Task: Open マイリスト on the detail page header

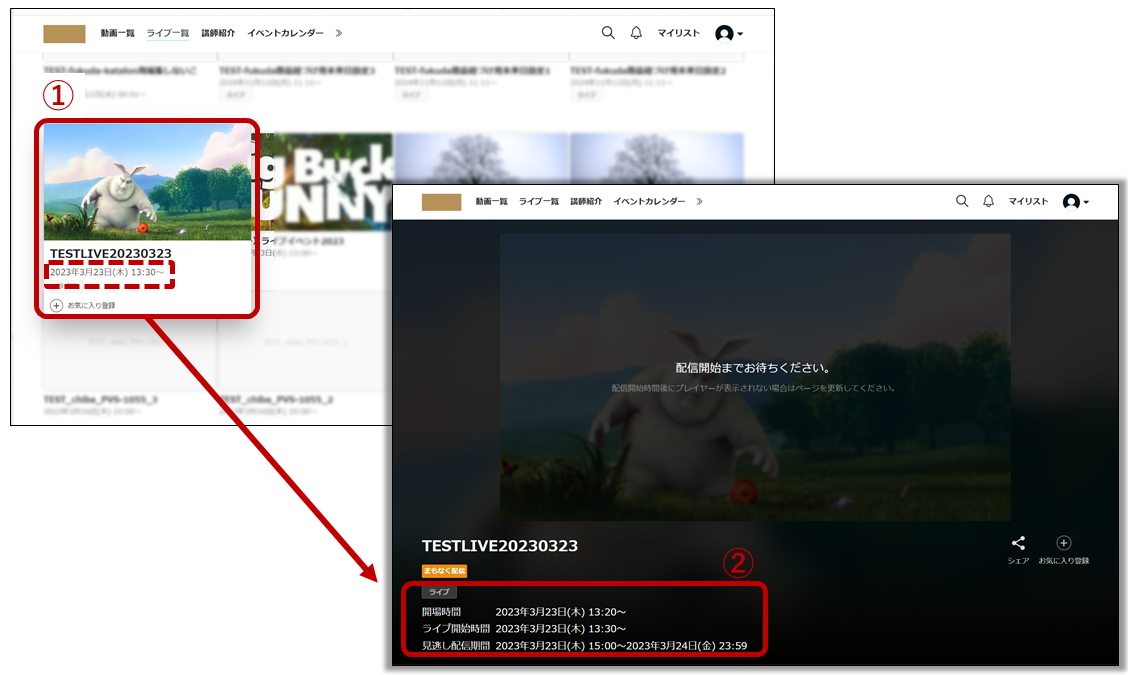Action: click(1028, 201)
